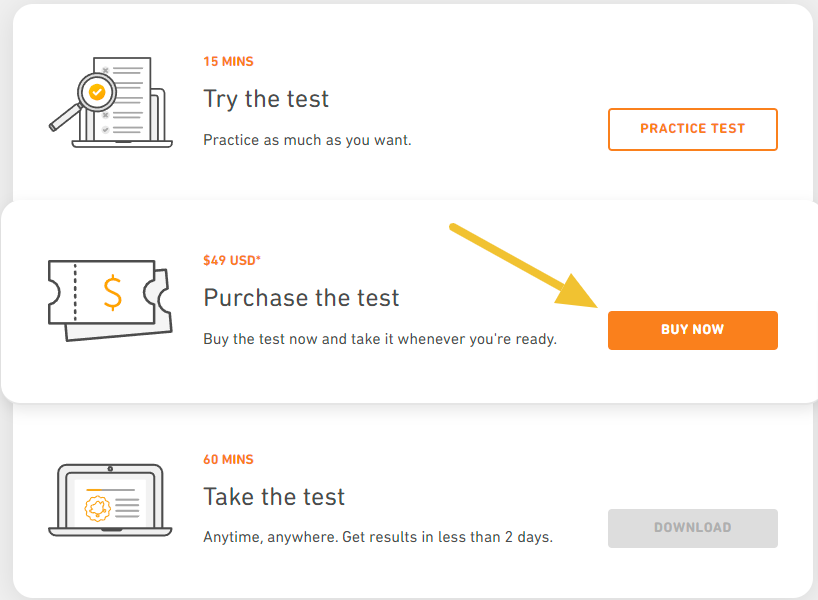
Task: Click the orange dollar sign on the ticket
Action: [113, 291]
